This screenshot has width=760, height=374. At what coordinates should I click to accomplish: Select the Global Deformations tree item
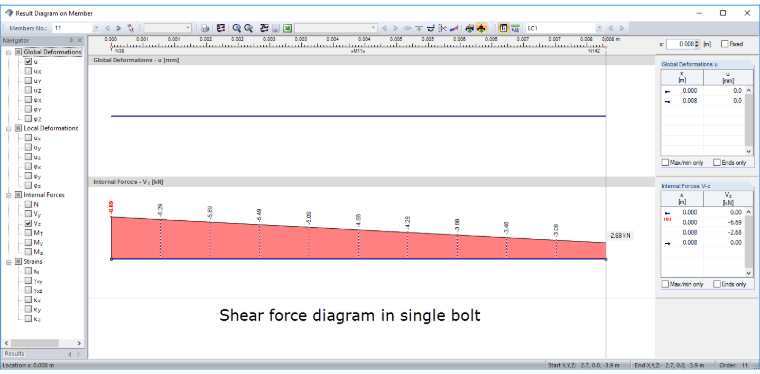[x=52, y=52]
